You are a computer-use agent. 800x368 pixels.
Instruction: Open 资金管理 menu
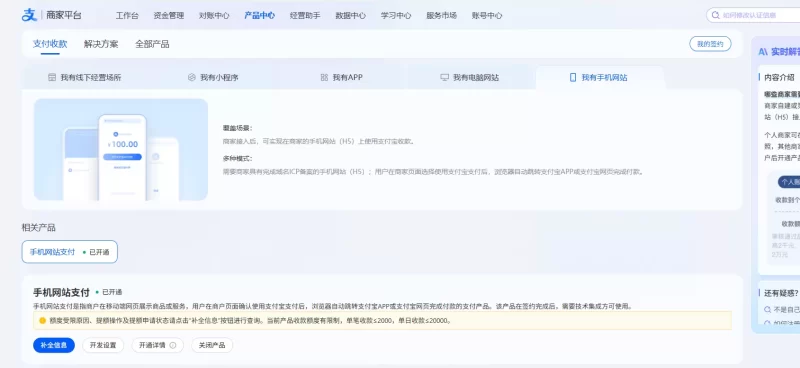[x=169, y=15]
